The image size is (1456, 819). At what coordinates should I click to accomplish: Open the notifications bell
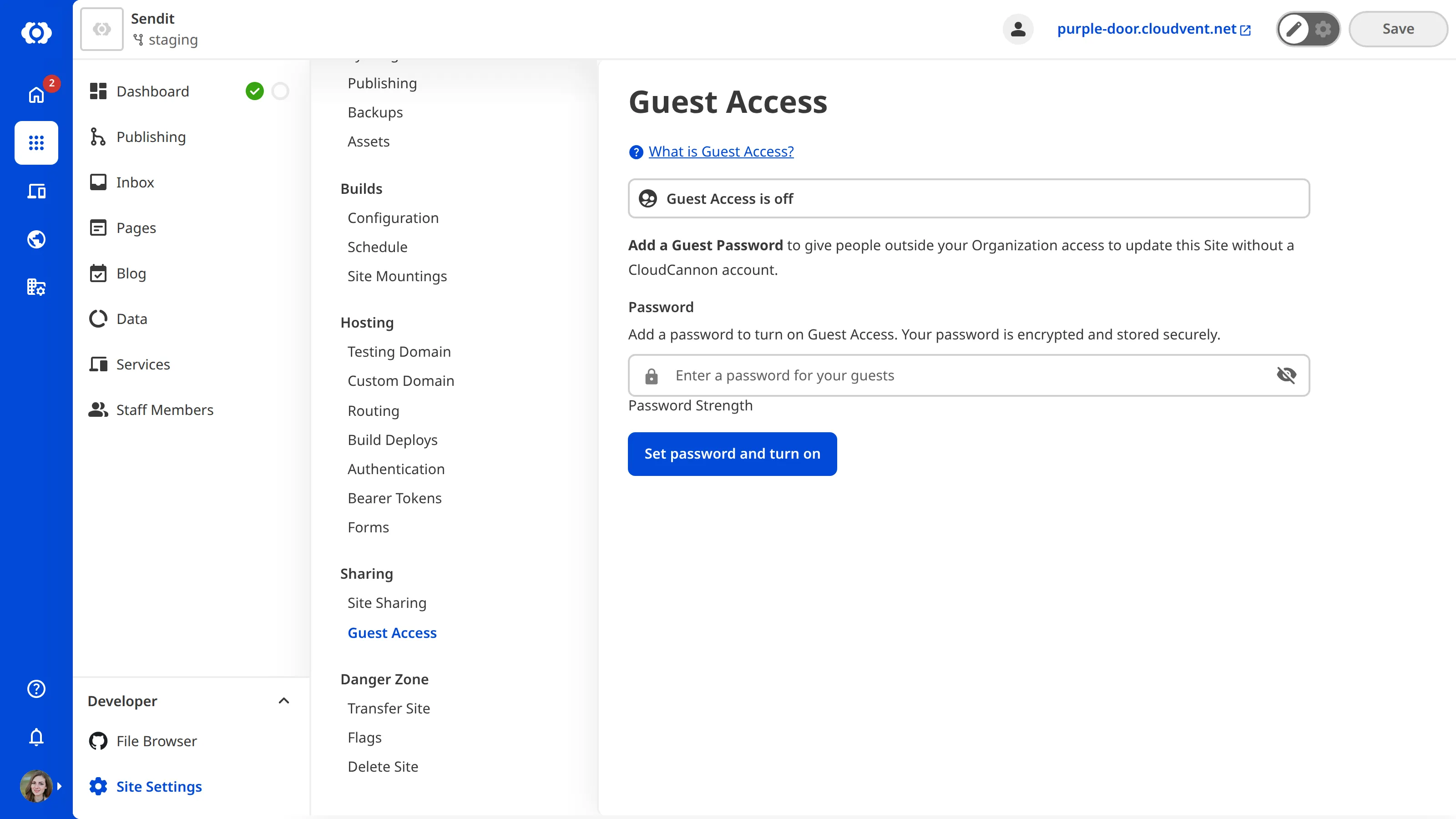pyautogui.click(x=36, y=737)
